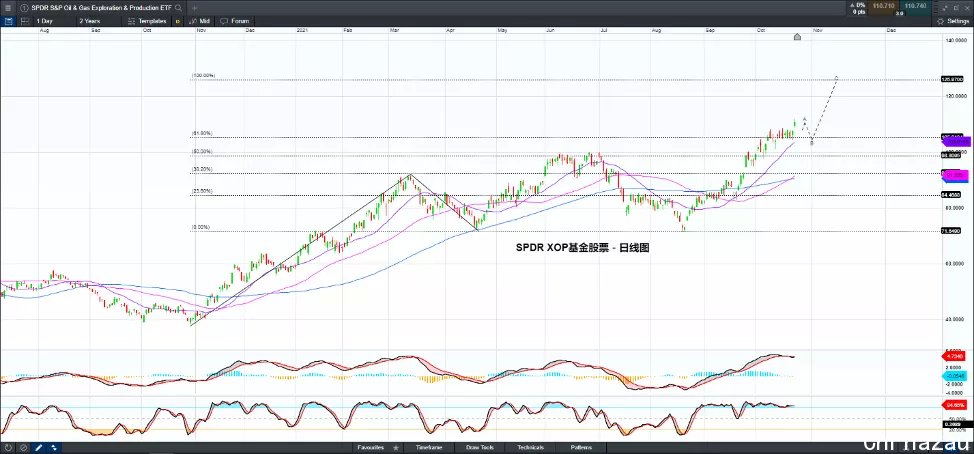Open the Forum button
The width and height of the screenshot is (974, 454).
(x=235, y=21)
